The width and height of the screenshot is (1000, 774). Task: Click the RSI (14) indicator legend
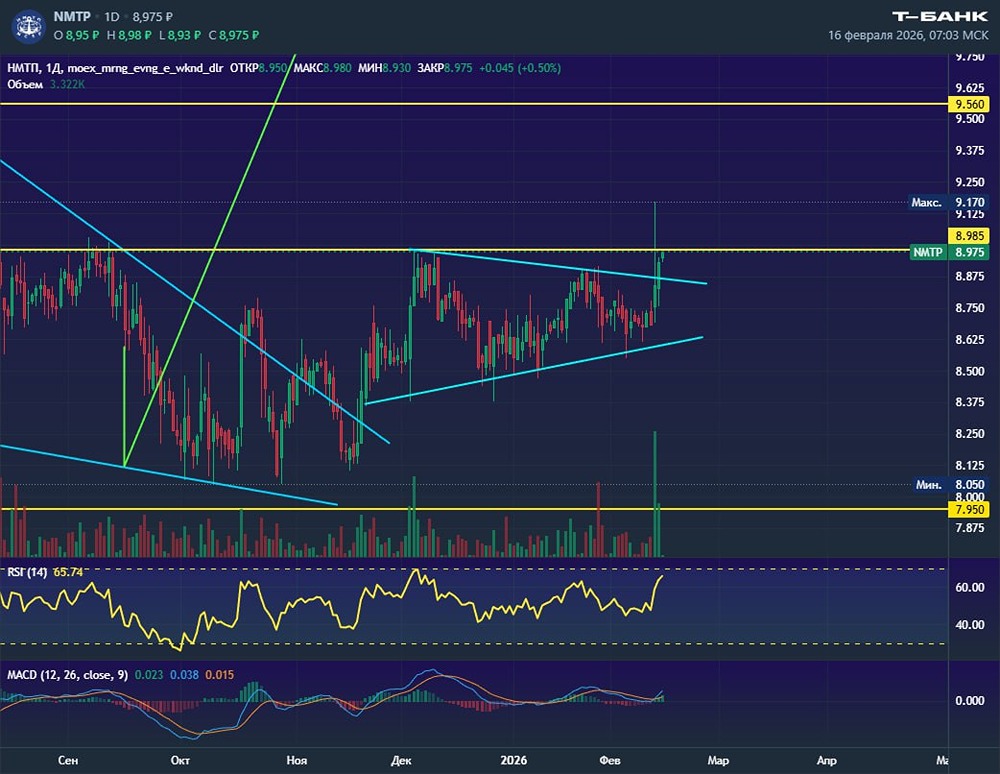(x=27, y=572)
